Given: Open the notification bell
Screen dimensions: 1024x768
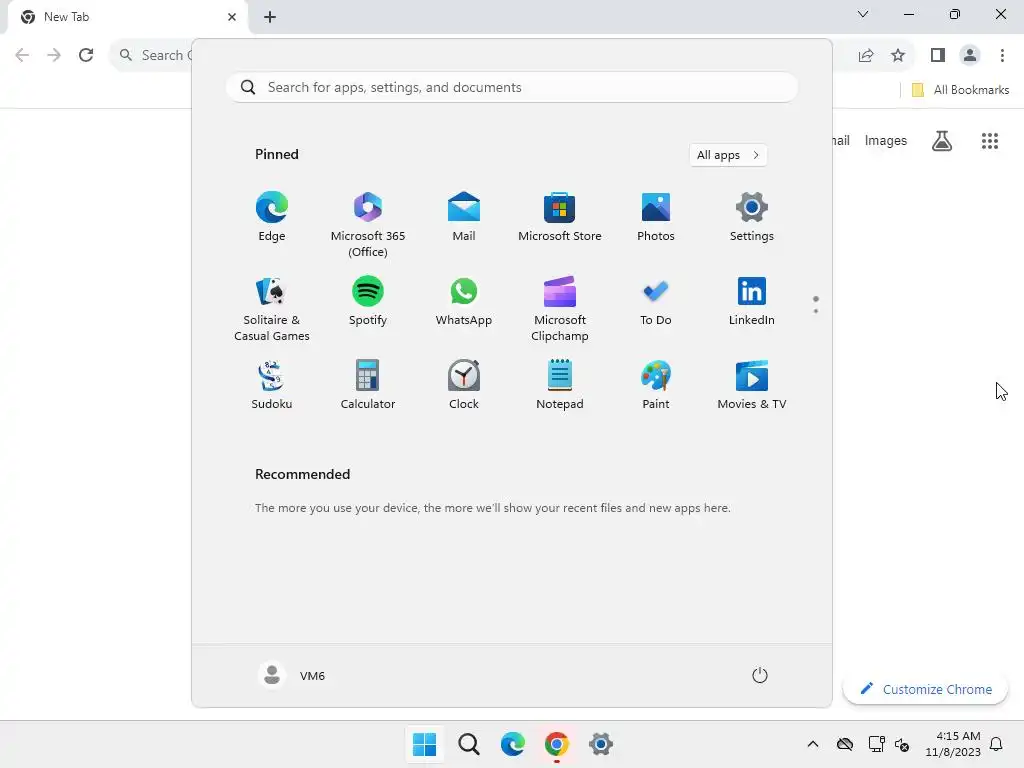Looking at the screenshot, I should 996,744.
